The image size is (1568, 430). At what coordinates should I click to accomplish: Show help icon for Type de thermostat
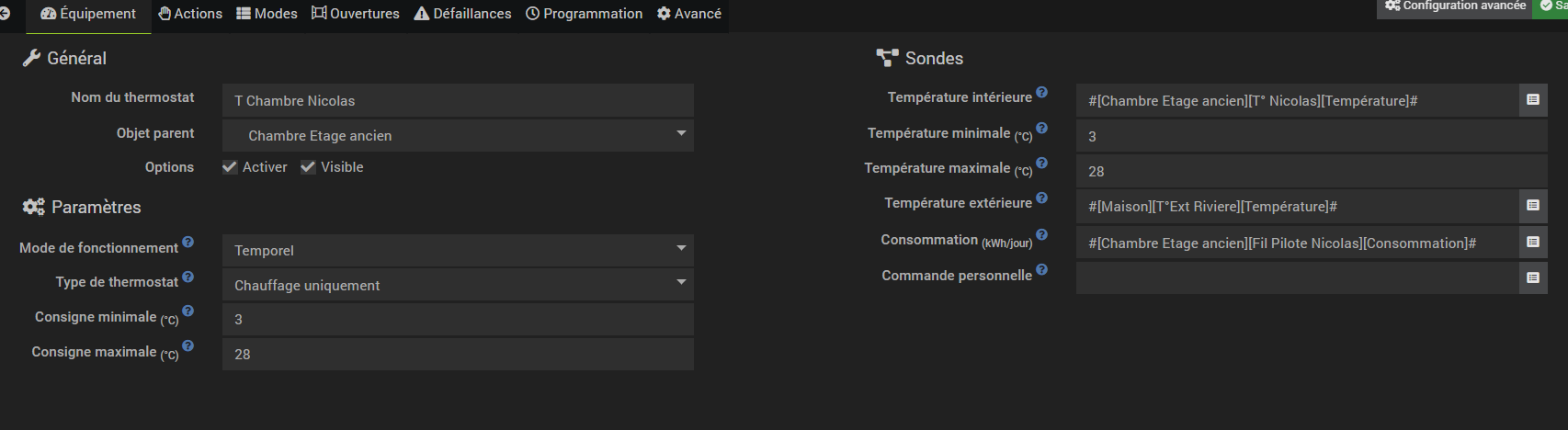pyautogui.click(x=187, y=277)
